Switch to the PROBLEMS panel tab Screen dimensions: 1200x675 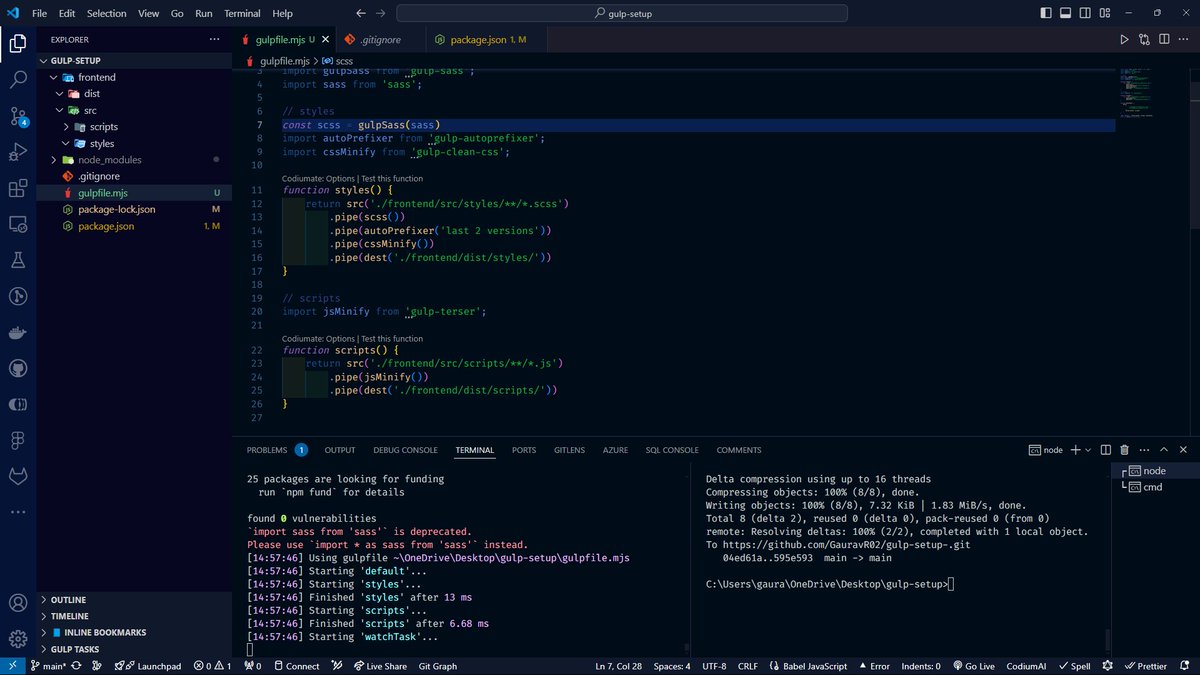point(276,450)
